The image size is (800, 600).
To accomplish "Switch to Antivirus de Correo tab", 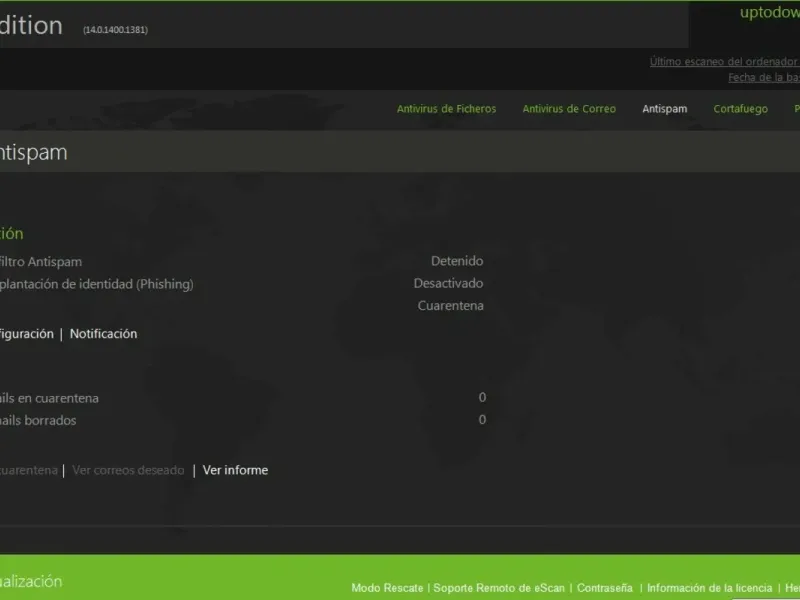I will (x=569, y=109).
